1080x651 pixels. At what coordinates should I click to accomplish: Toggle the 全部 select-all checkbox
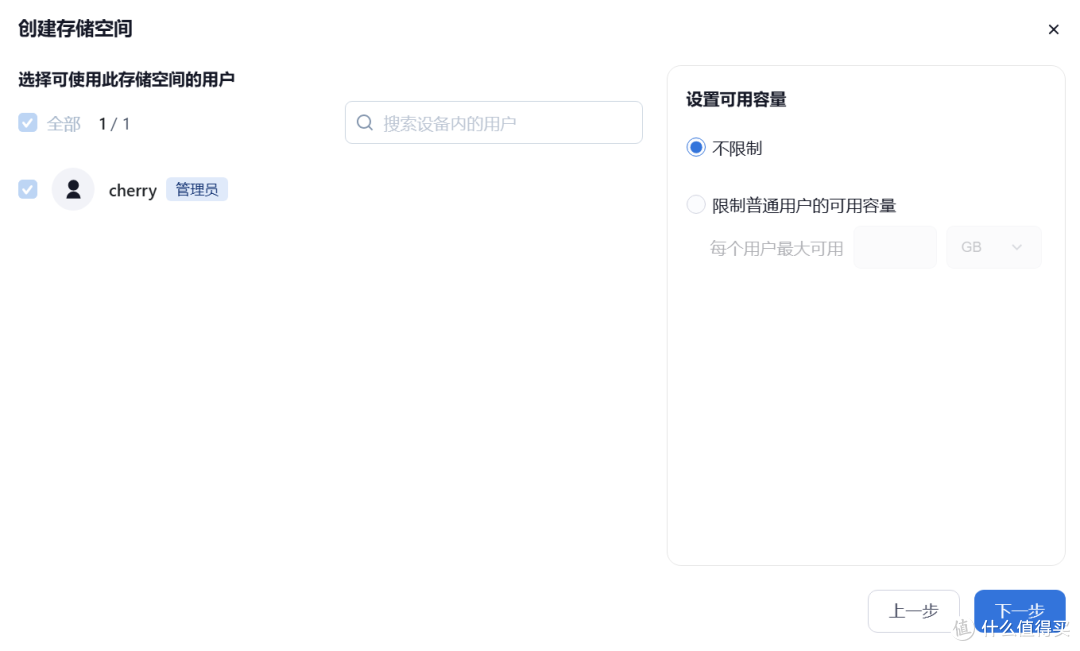(x=27, y=122)
